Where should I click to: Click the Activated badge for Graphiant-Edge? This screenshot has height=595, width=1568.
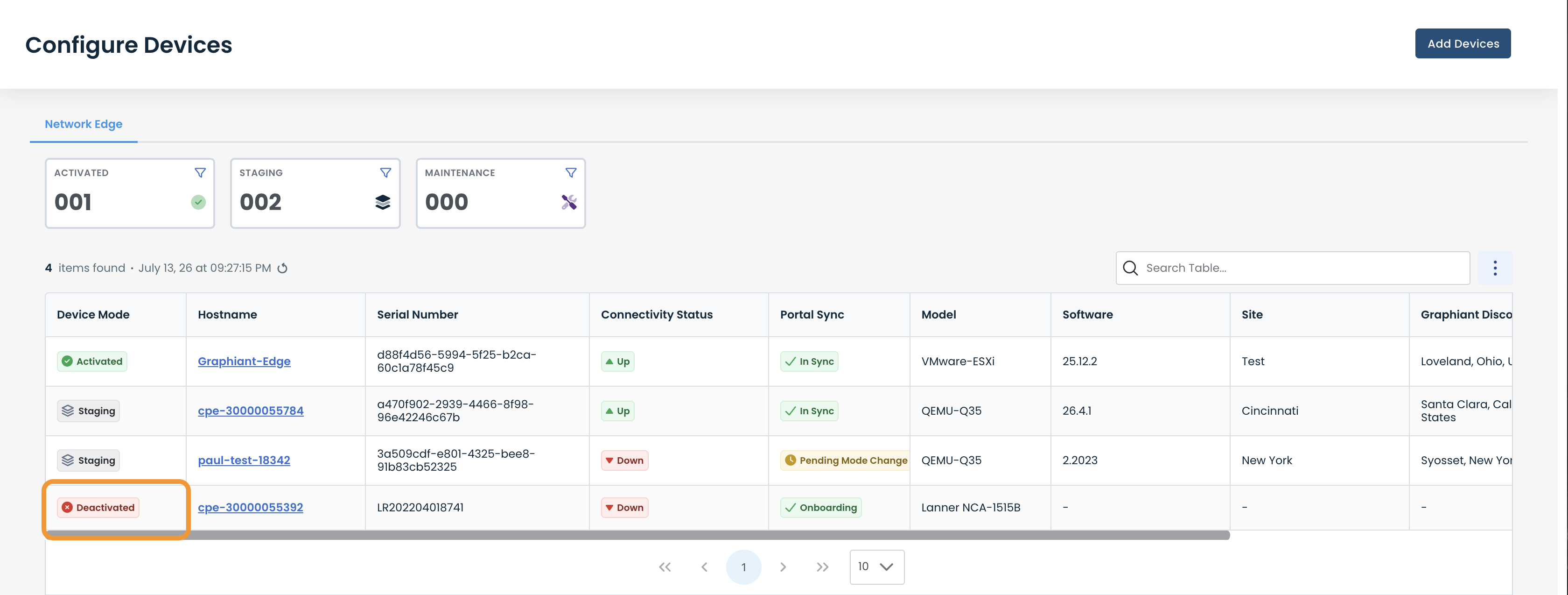(x=92, y=361)
